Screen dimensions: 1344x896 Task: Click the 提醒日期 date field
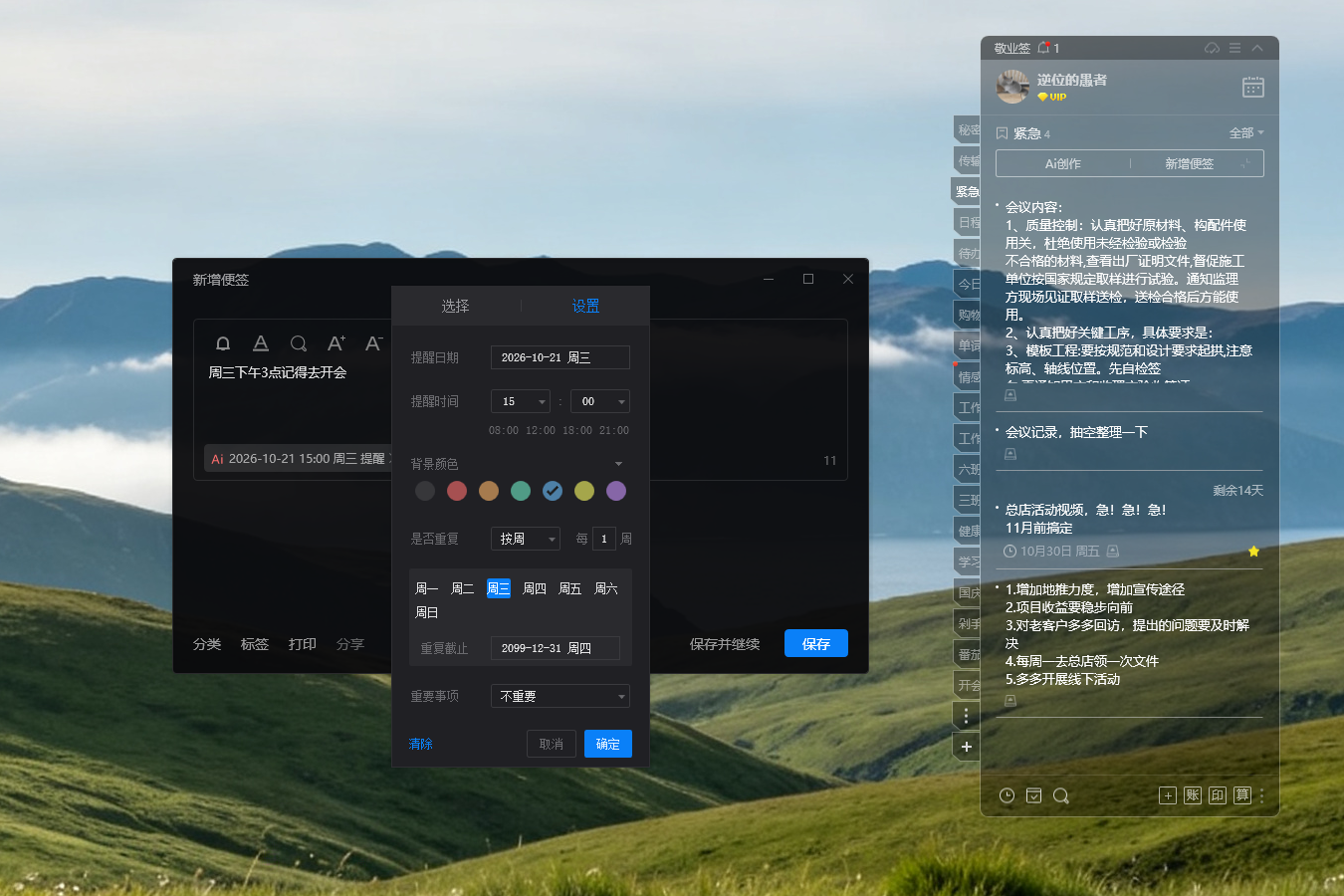pos(560,357)
